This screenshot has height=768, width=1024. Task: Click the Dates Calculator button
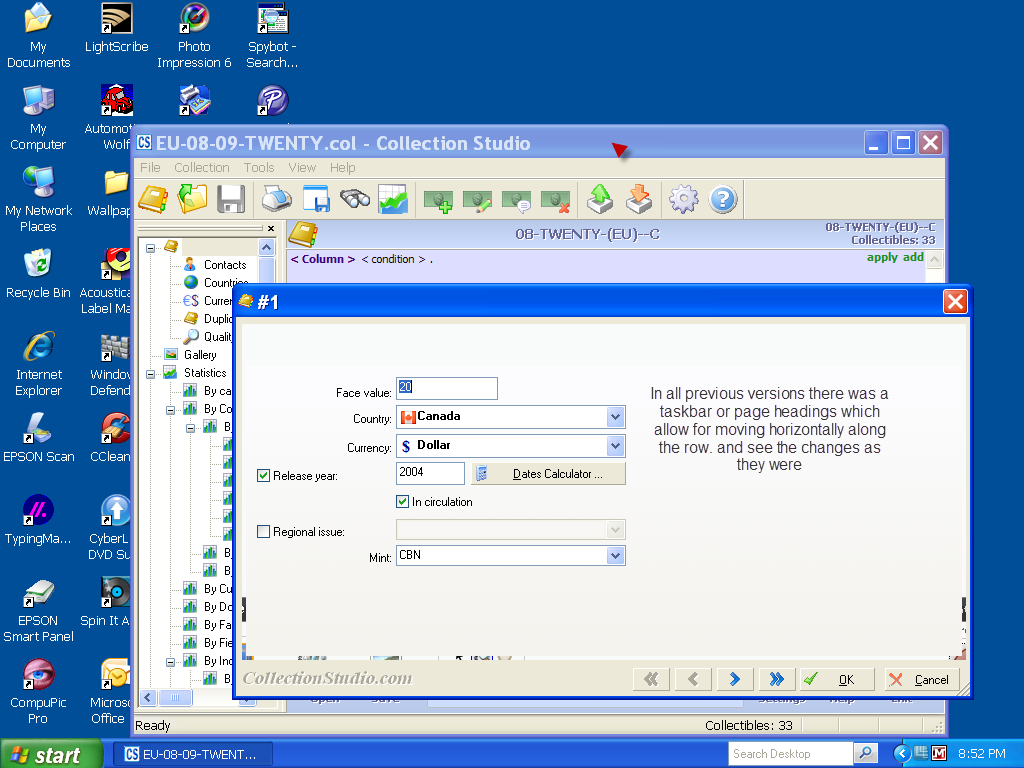pos(549,473)
